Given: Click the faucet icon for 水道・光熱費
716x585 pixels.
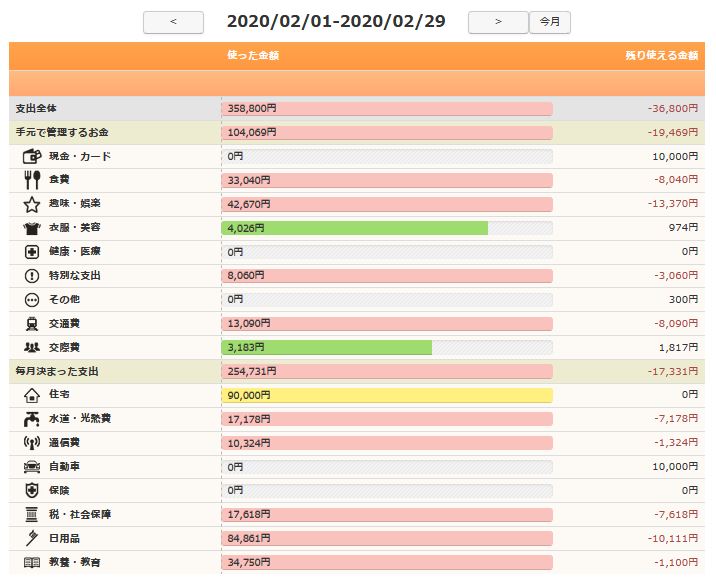Looking at the screenshot, I should 32,418.
